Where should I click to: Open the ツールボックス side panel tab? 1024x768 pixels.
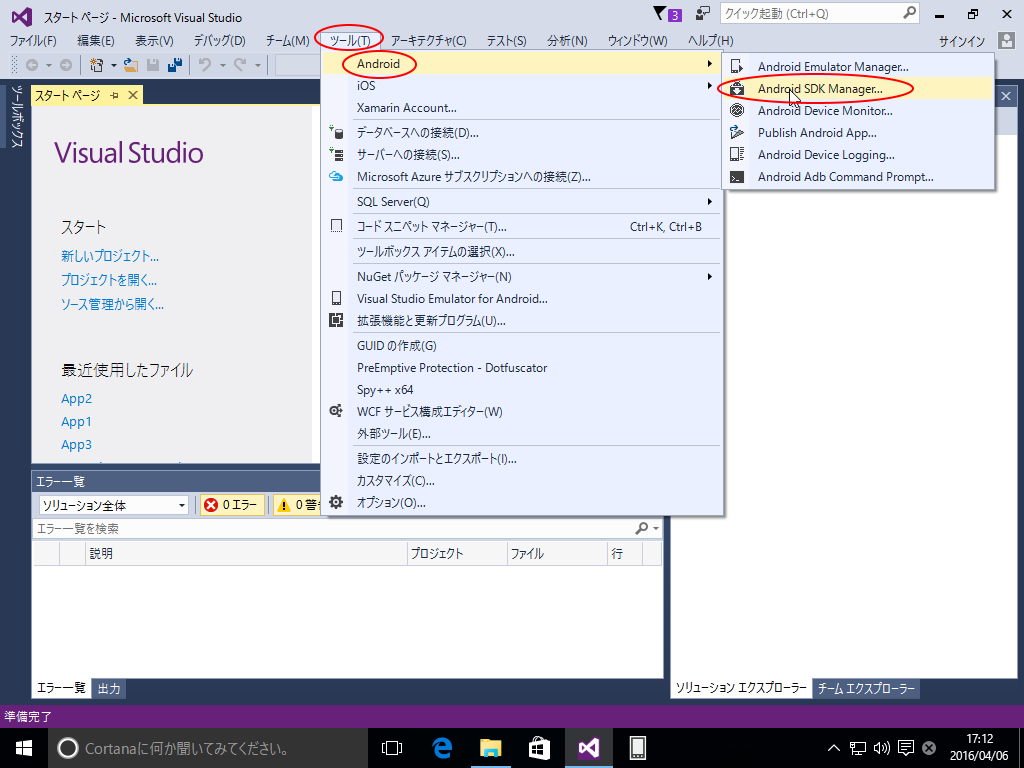click(x=16, y=116)
